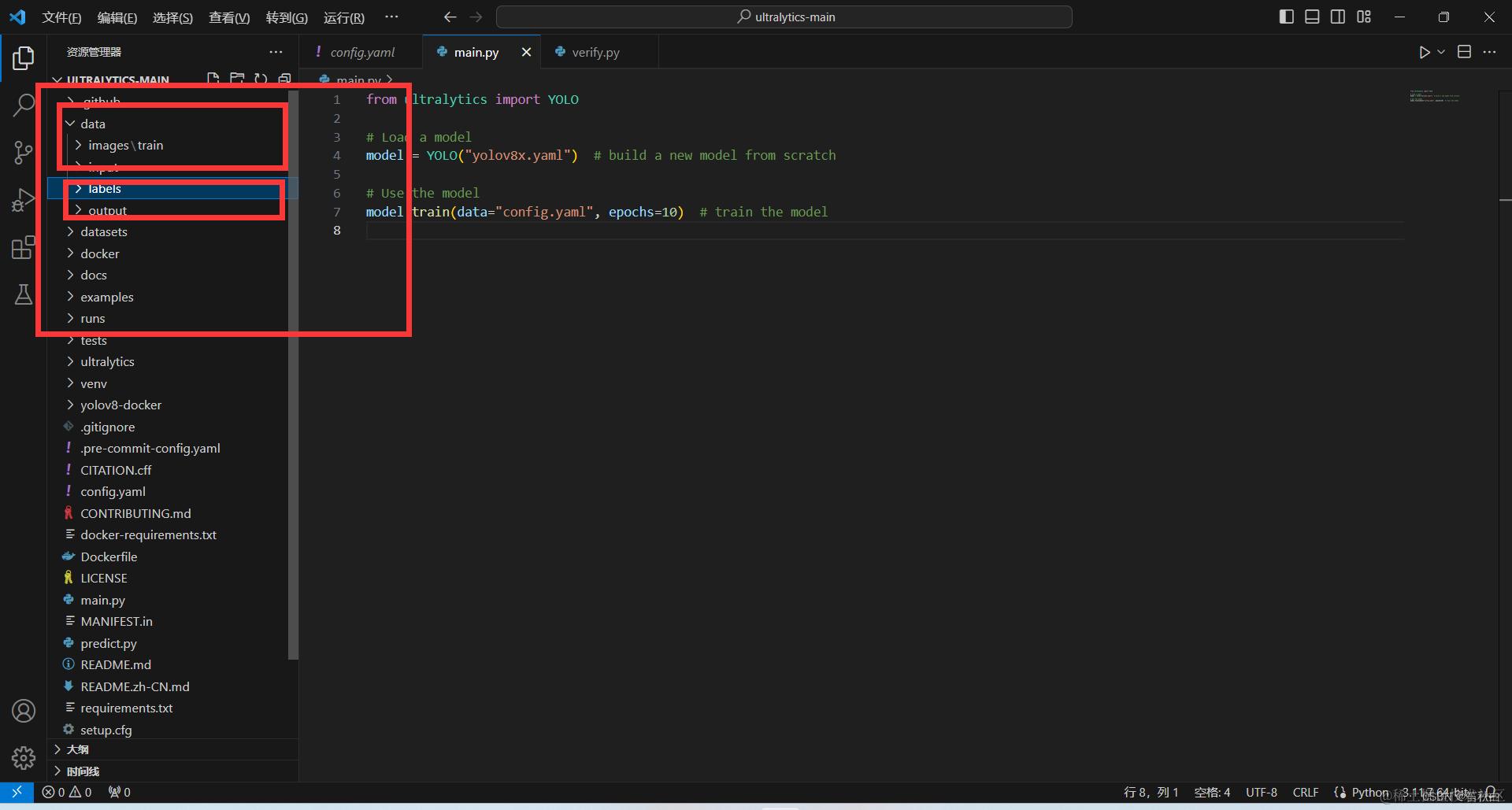Toggle the primary side bar visibility
This screenshot has height=810, width=1512.
pos(1287,17)
